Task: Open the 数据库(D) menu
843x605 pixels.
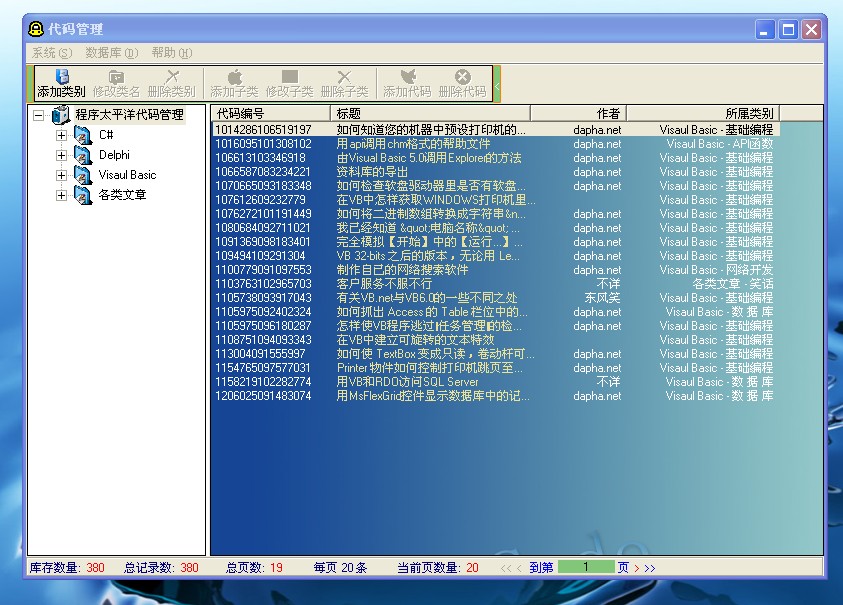Action: (111, 53)
